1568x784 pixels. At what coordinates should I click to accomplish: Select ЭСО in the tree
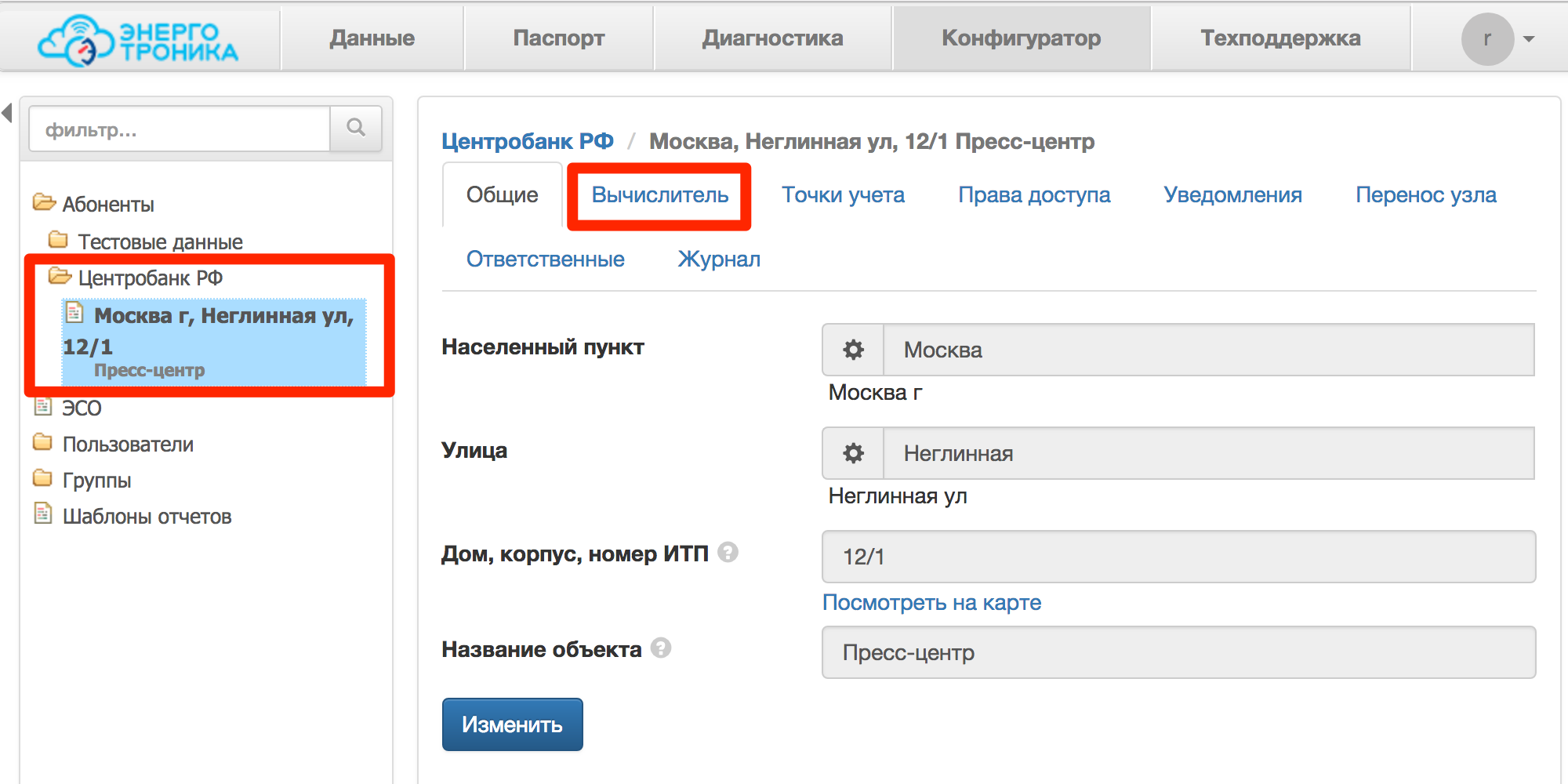(82, 408)
